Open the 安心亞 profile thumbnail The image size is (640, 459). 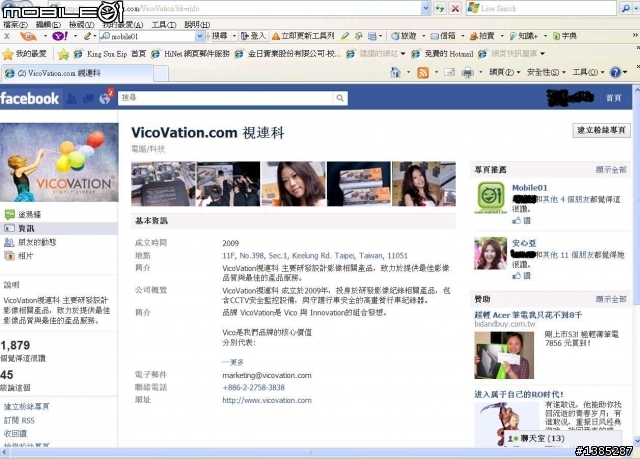coord(491,253)
